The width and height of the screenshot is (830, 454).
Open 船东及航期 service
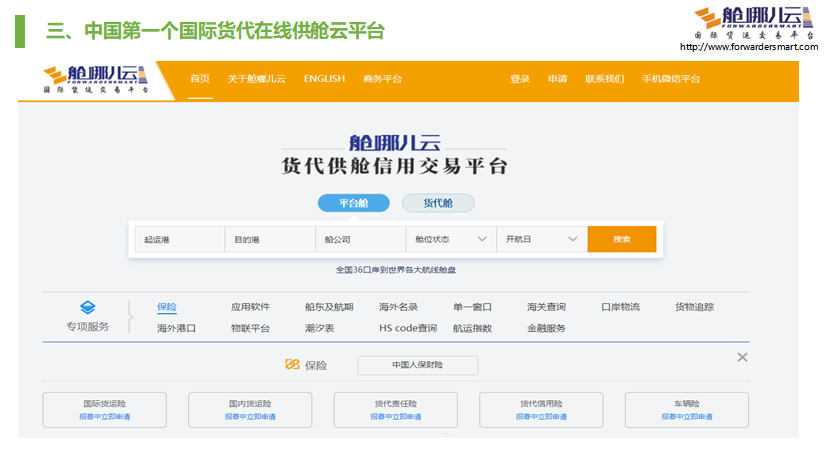pyautogui.click(x=329, y=307)
